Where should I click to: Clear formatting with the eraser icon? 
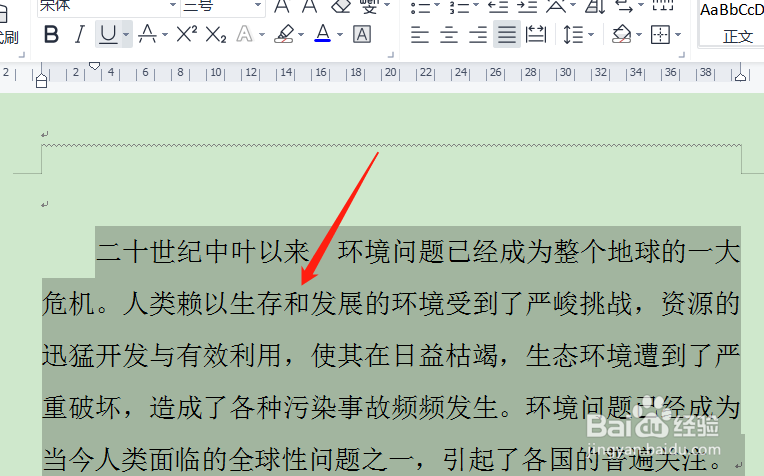(x=341, y=6)
